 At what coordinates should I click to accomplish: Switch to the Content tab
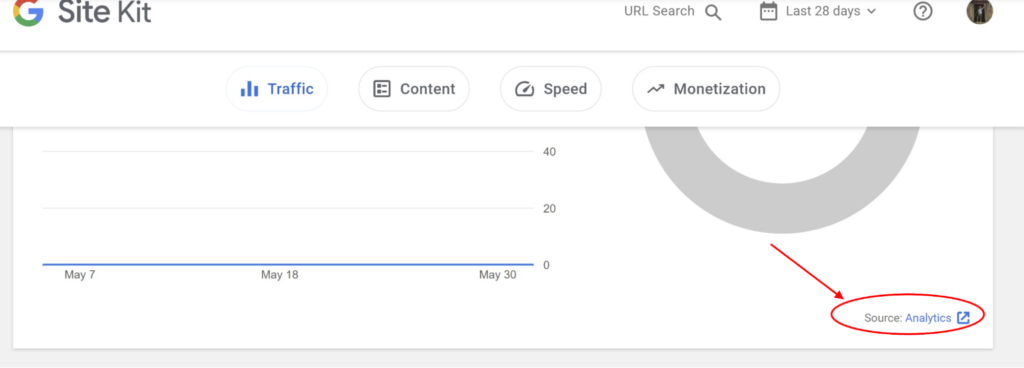click(414, 89)
